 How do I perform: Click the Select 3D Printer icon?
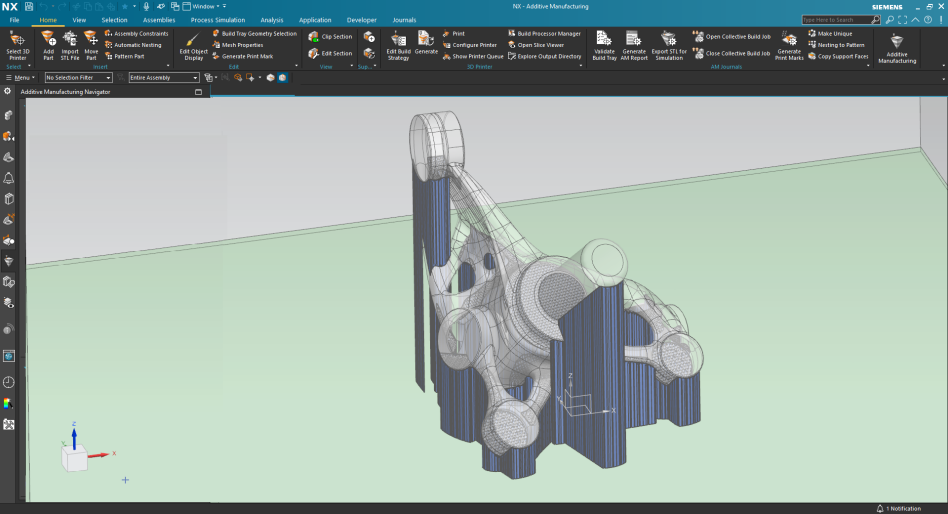point(17,39)
